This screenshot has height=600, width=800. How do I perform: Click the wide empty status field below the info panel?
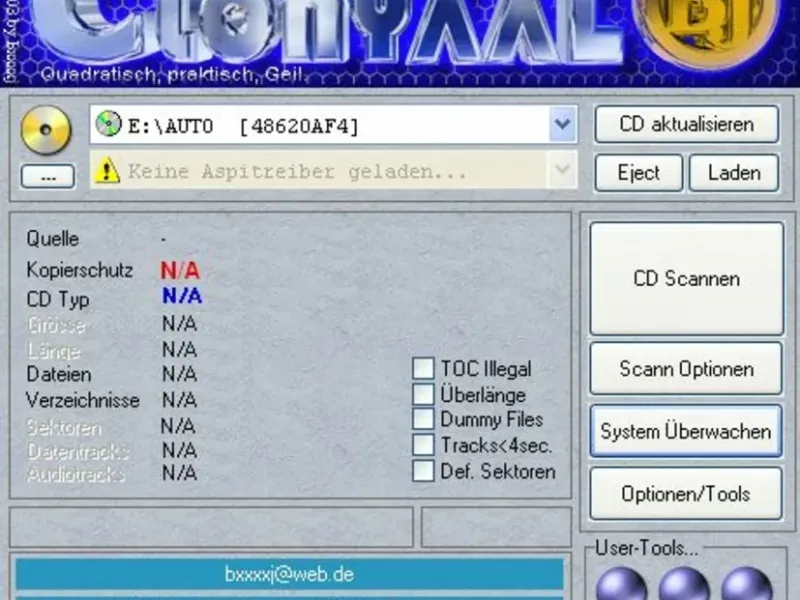pyautogui.click(x=211, y=527)
